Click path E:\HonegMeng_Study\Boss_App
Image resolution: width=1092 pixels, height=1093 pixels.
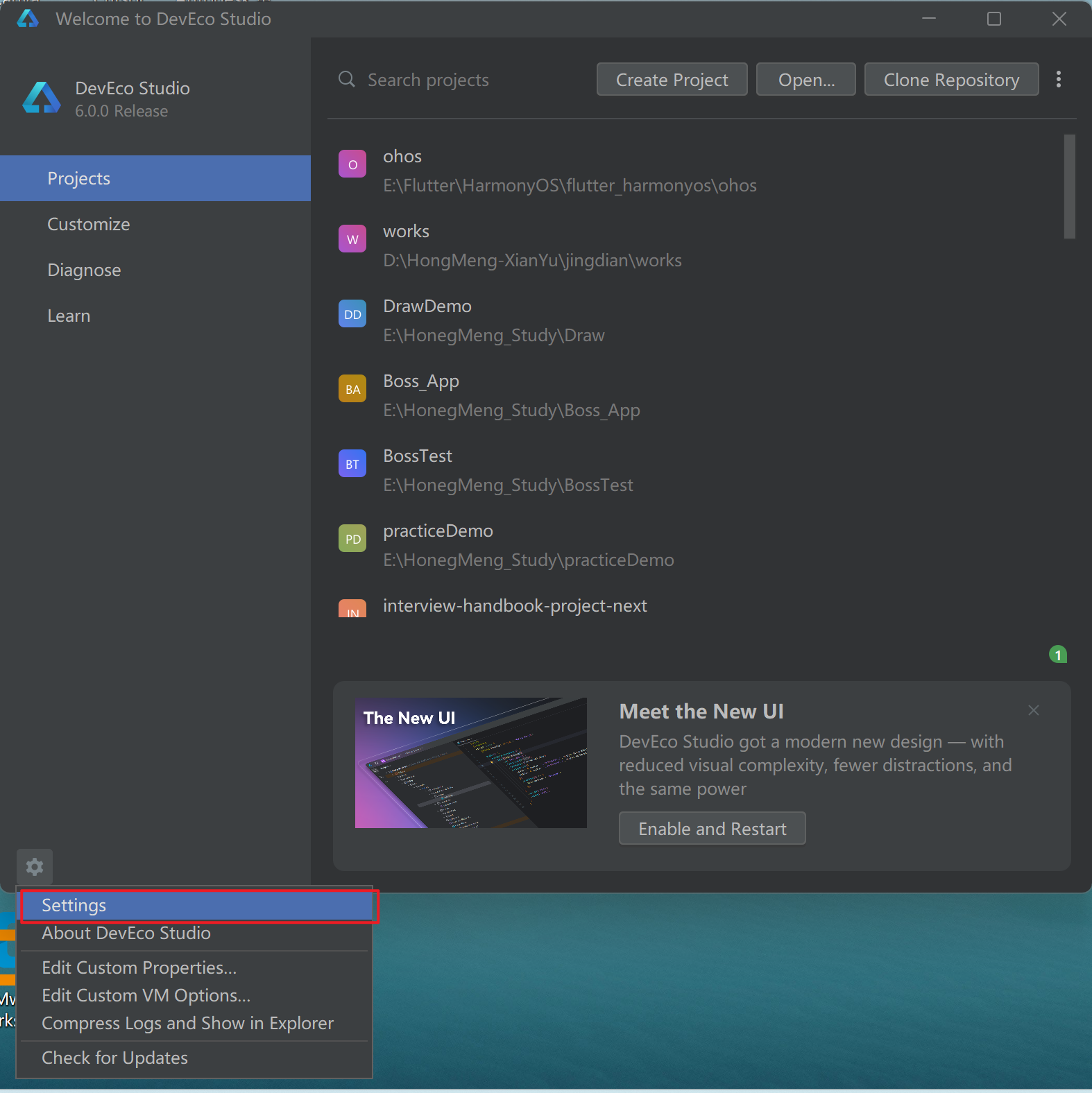coord(512,410)
